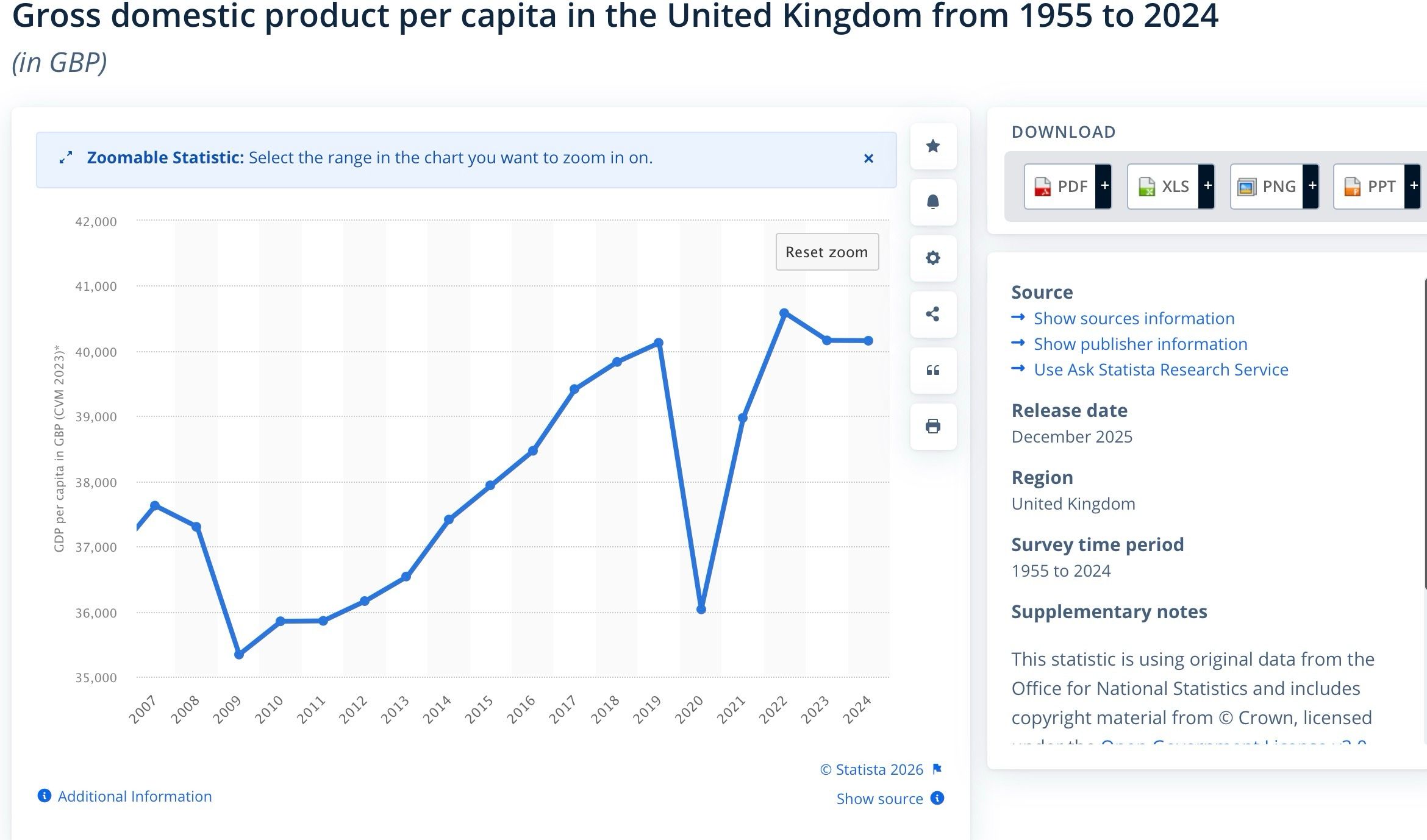Click the flag icon beside Statista 2026
Screen dimensions: 1427x840
(x=937, y=769)
